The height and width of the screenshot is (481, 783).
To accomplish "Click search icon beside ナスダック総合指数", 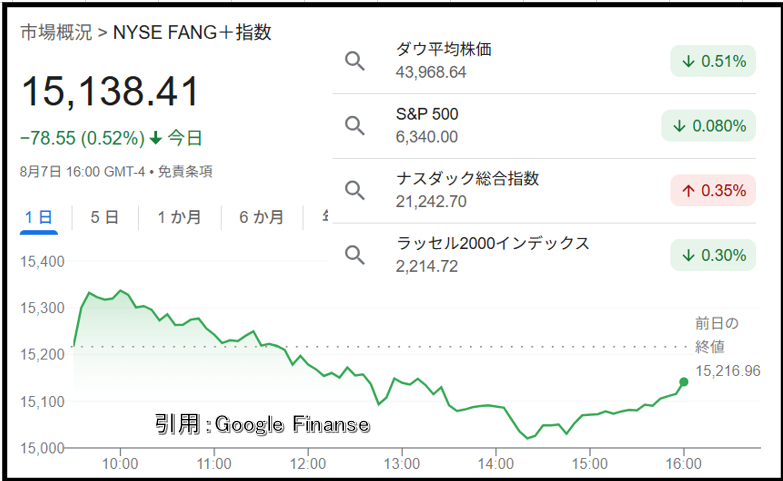I will 355,190.
